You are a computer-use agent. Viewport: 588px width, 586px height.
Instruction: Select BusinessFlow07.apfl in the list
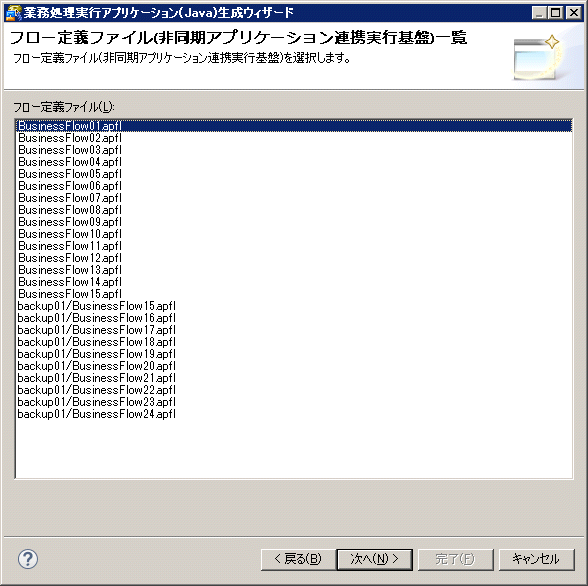[x=294, y=198]
